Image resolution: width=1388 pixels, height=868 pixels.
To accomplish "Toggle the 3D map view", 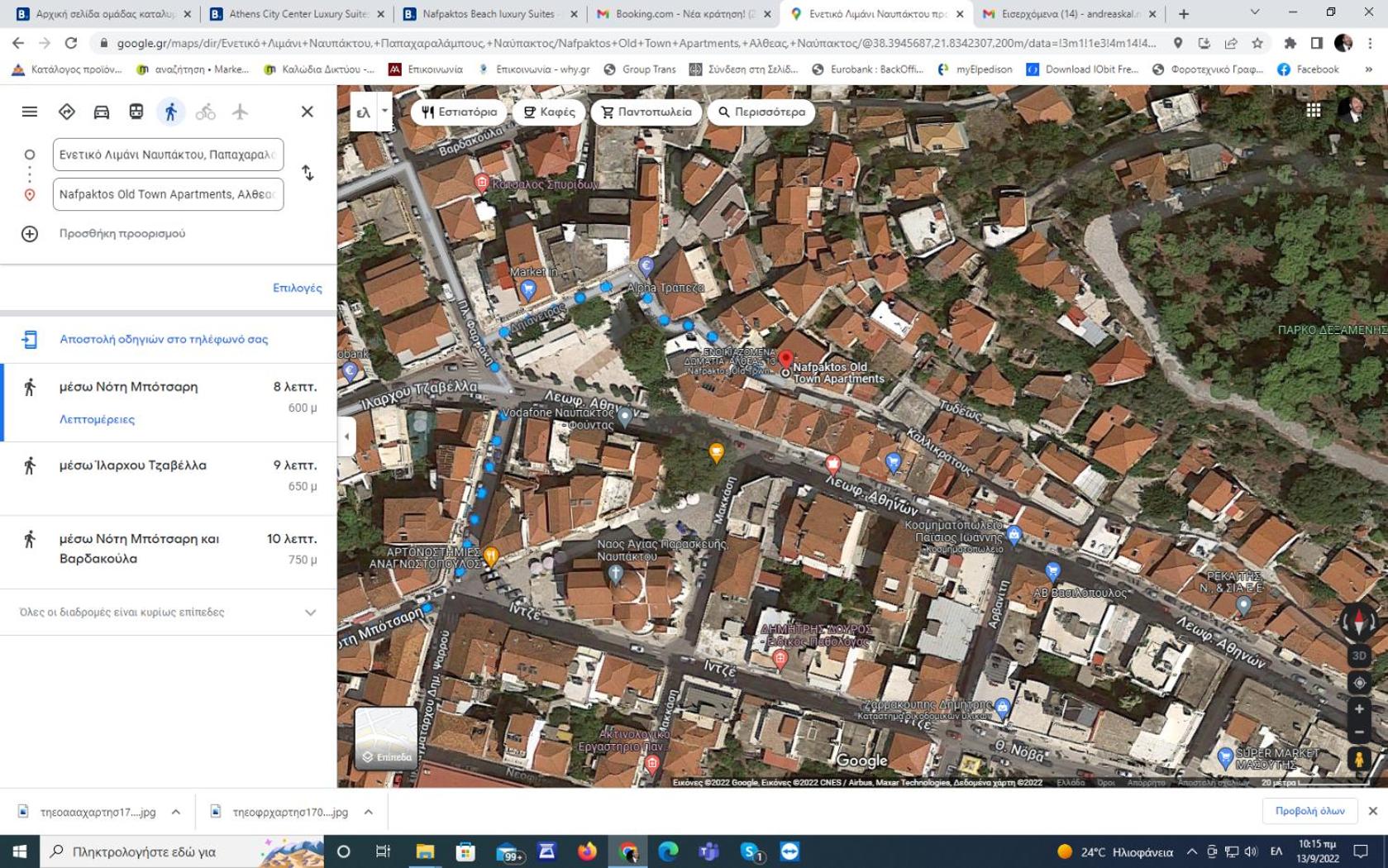I will (1359, 656).
